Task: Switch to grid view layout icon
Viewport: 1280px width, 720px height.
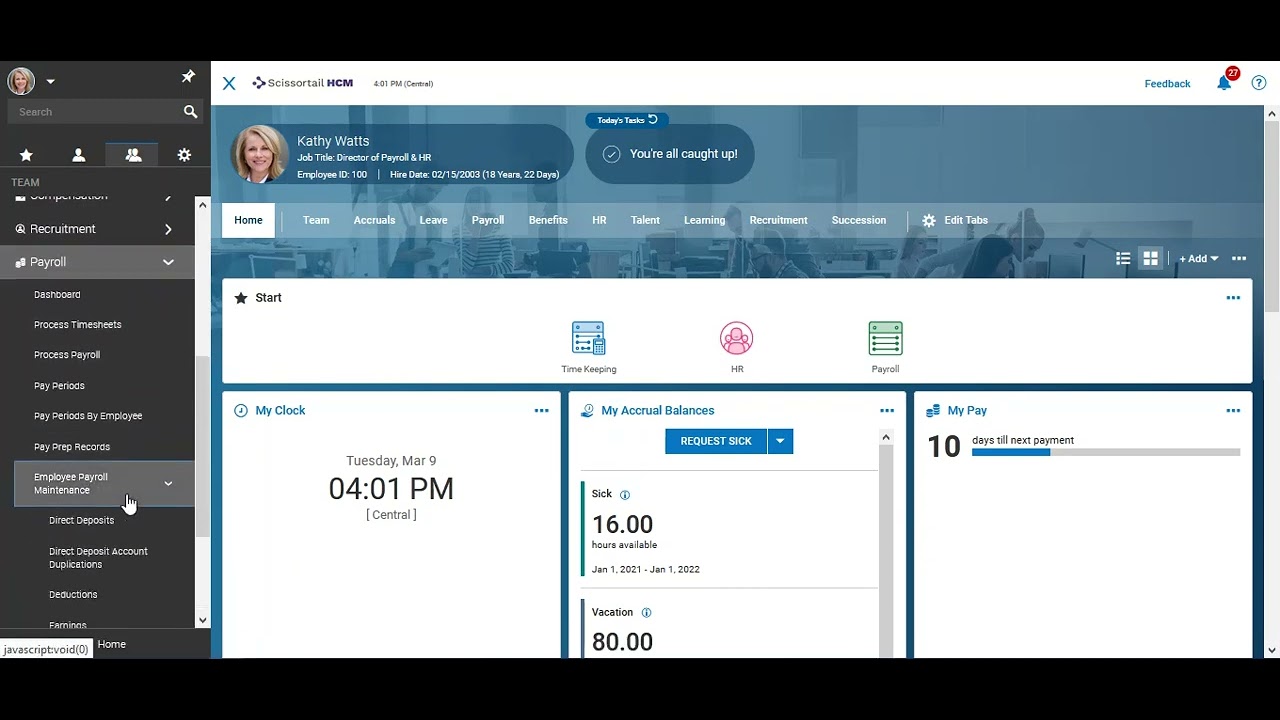Action: point(1151,259)
